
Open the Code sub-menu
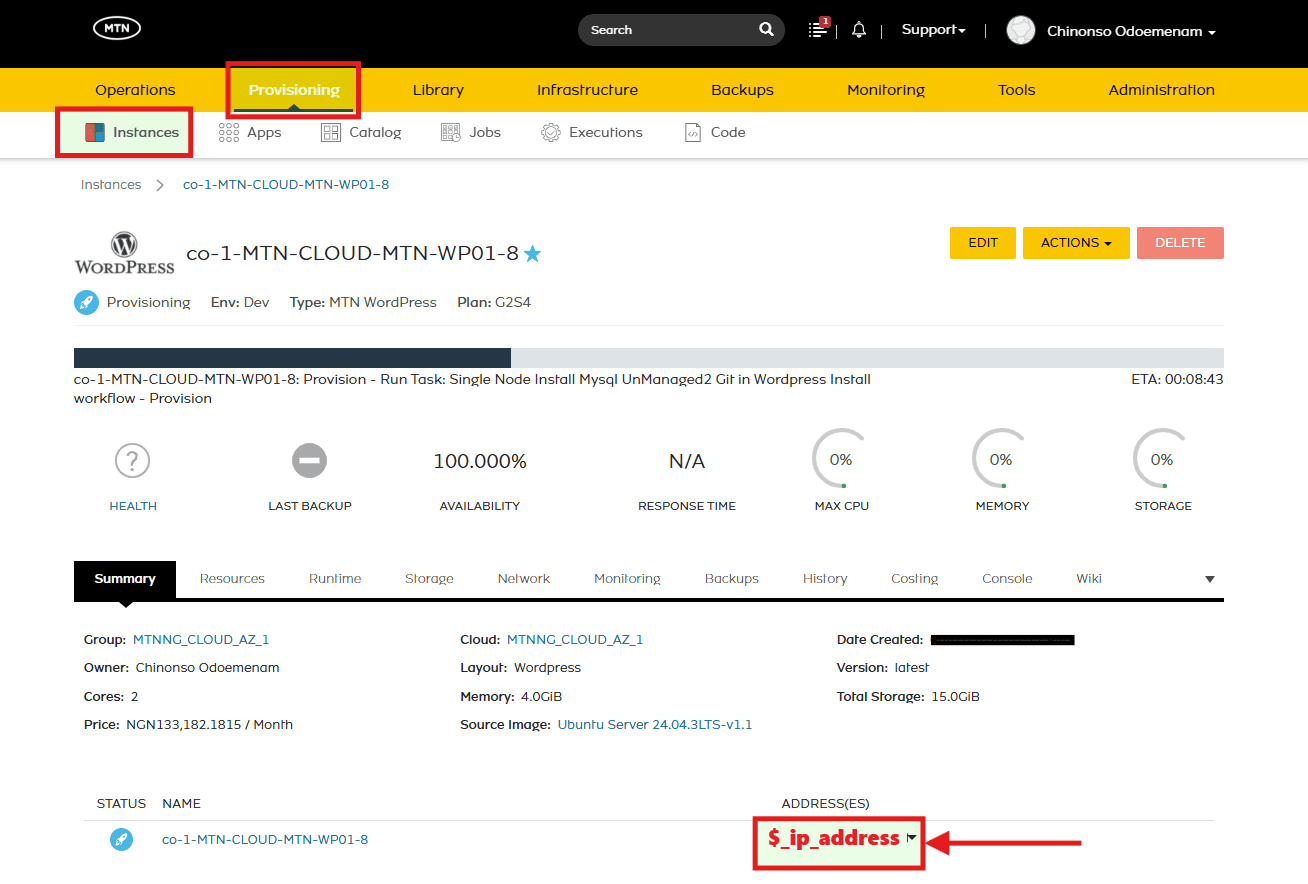pyautogui.click(x=714, y=132)
